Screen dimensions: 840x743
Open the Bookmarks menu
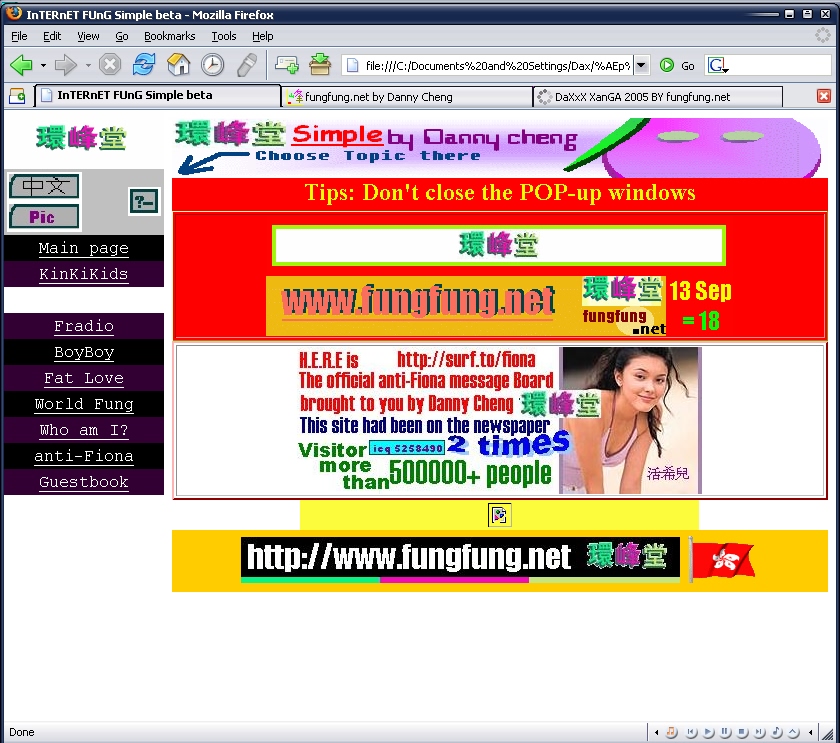(x=169, y=36)
